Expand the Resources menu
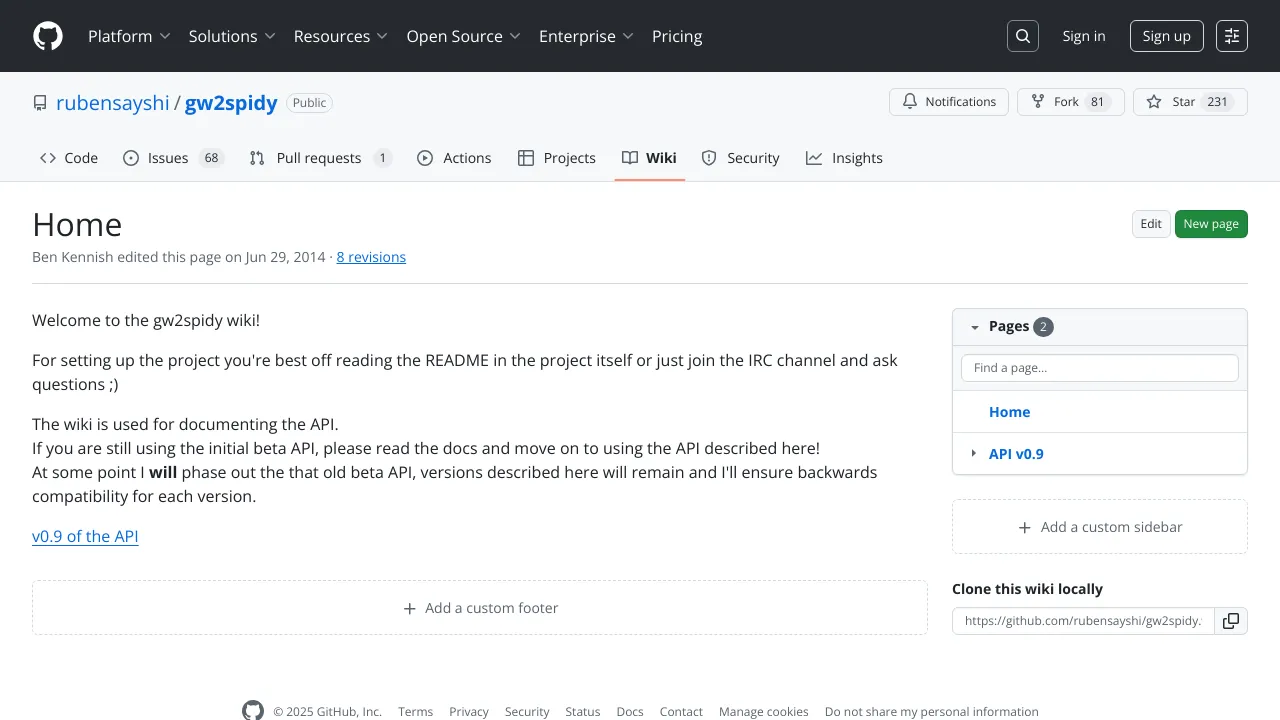The height and width of the screenshot is (720, 1280). (340, 36)
